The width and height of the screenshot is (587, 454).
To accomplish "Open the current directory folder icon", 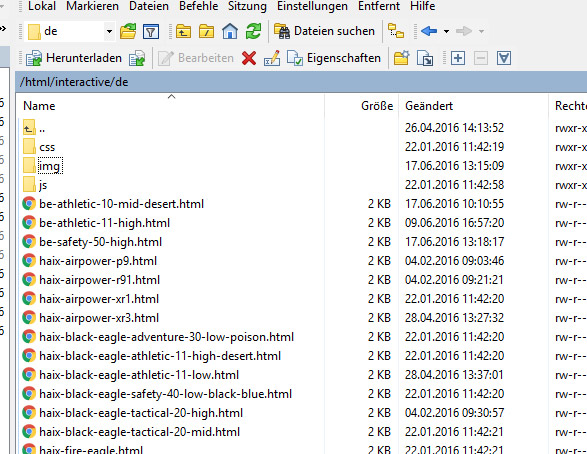I will tap(128, 31).
